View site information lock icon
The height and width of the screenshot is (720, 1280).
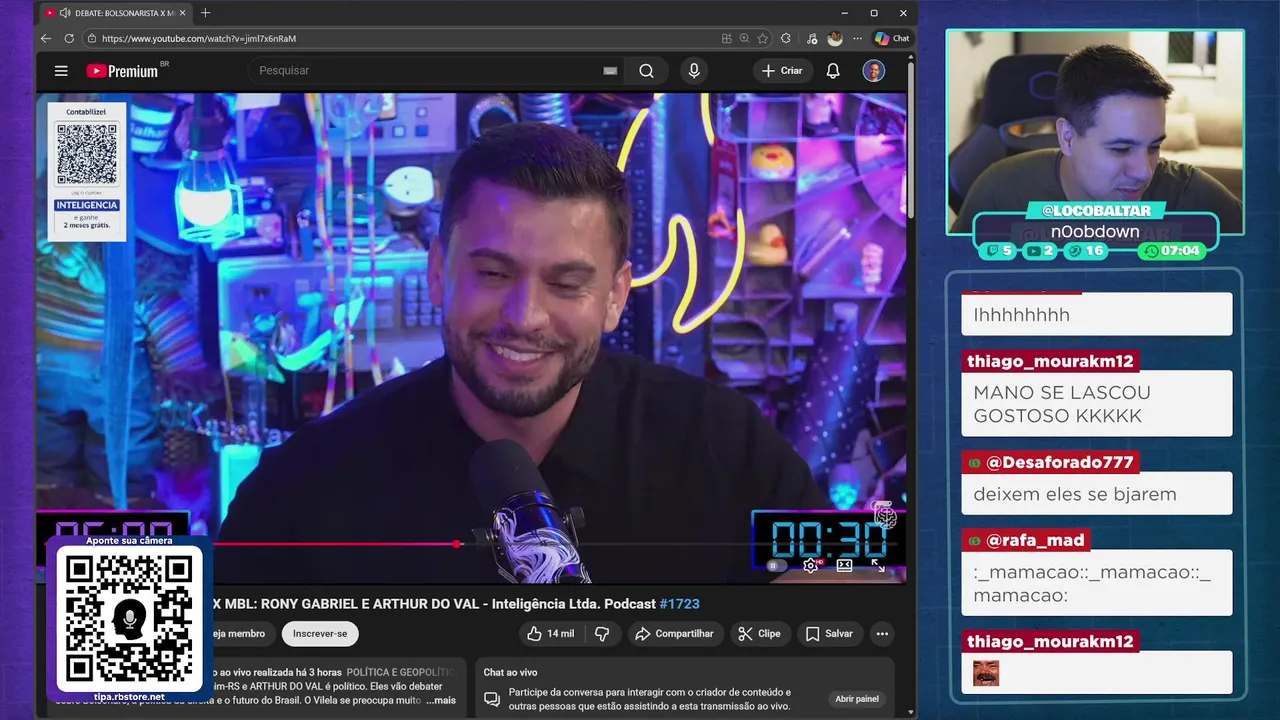pyautogui.click(x=92, y=38)
